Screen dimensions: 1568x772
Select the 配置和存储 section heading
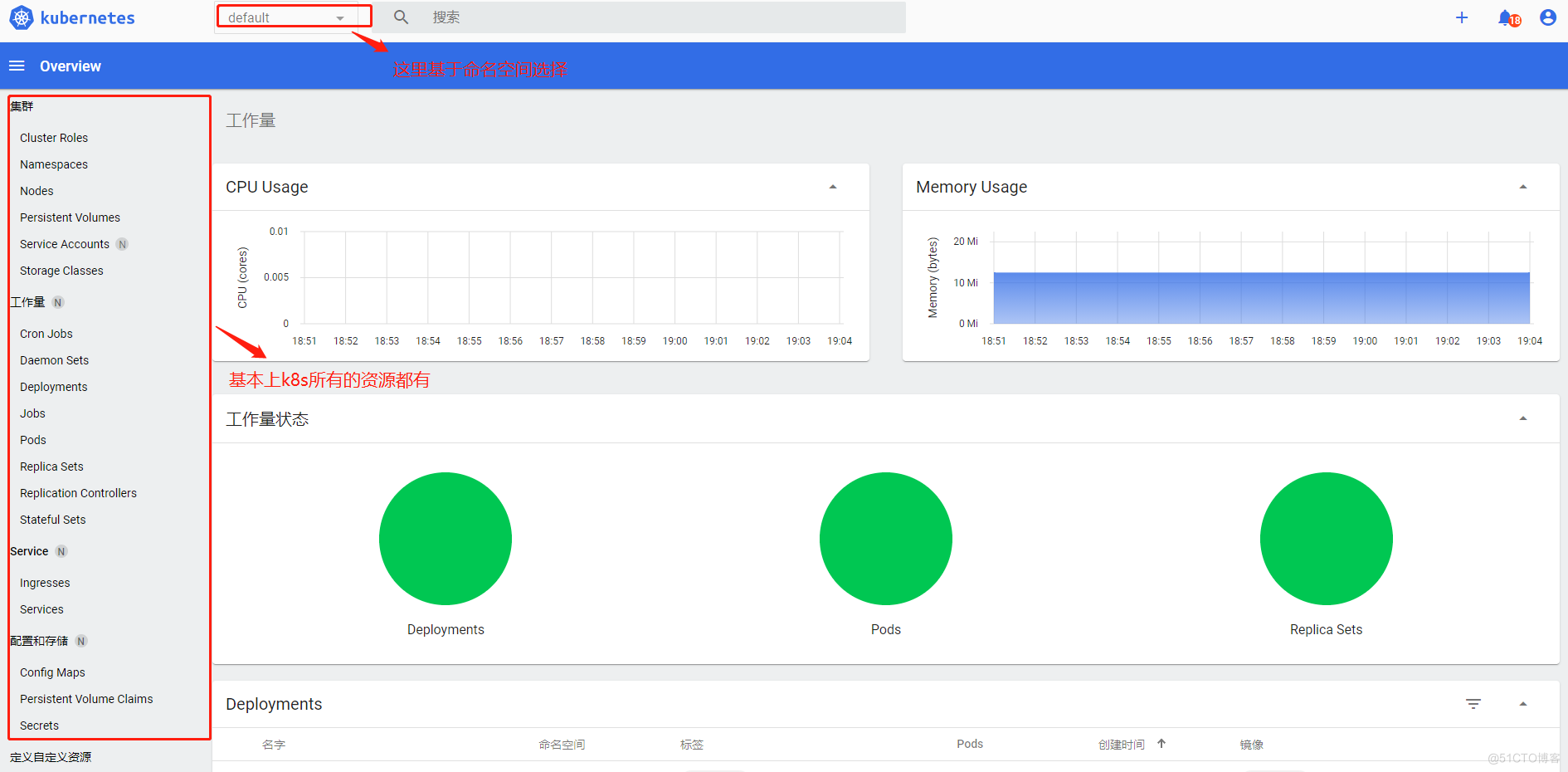[39, 641]
